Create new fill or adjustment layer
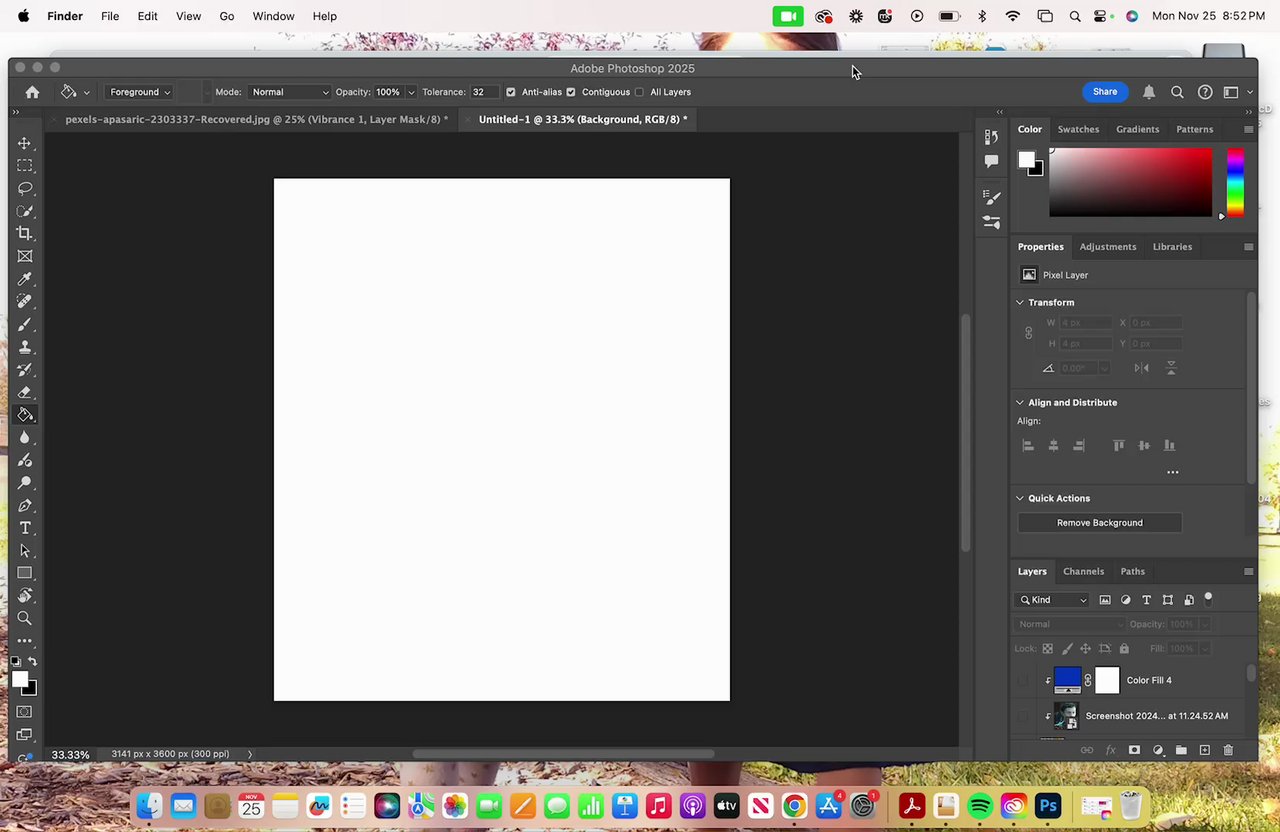1280x832 pixels. (1158, 750)
